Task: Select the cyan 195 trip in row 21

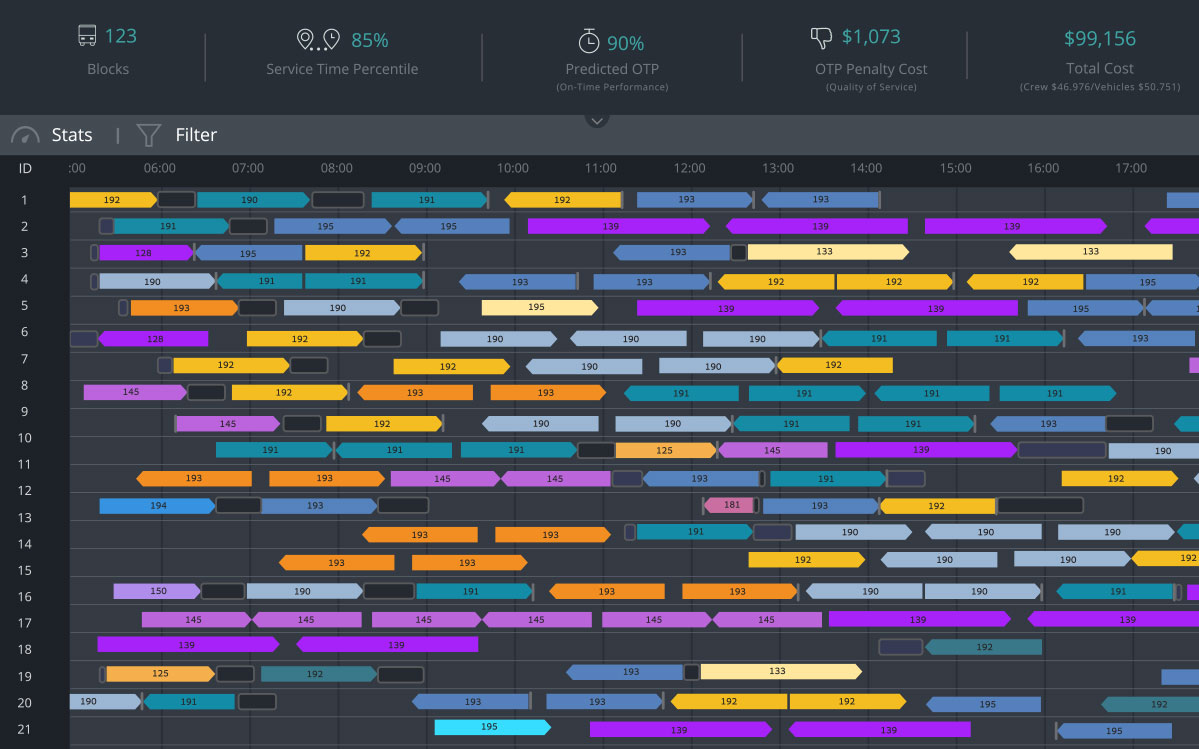Action: pos(492,727)
